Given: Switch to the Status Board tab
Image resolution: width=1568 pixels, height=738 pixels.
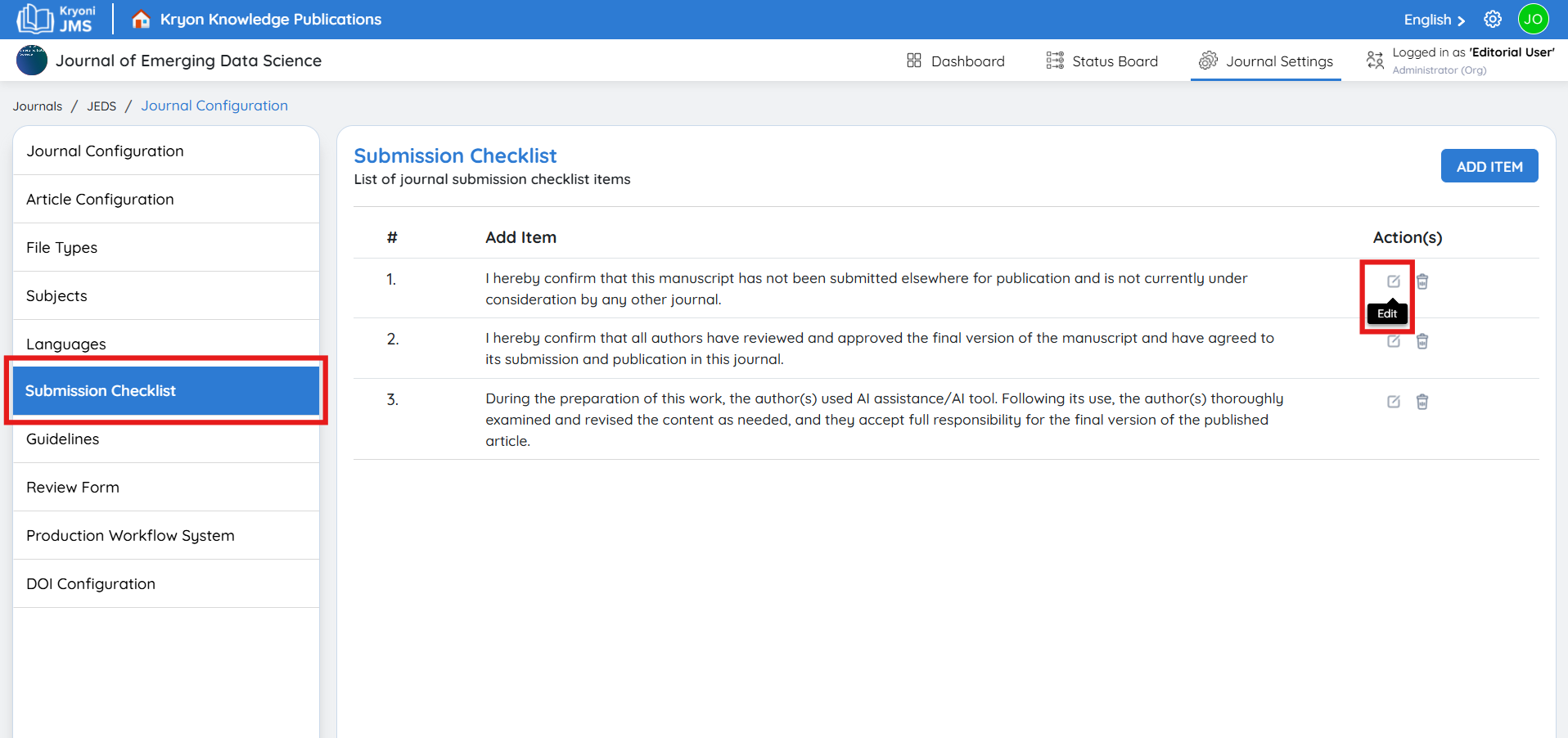Looking at the screenshot, I should click(1102, 61).
